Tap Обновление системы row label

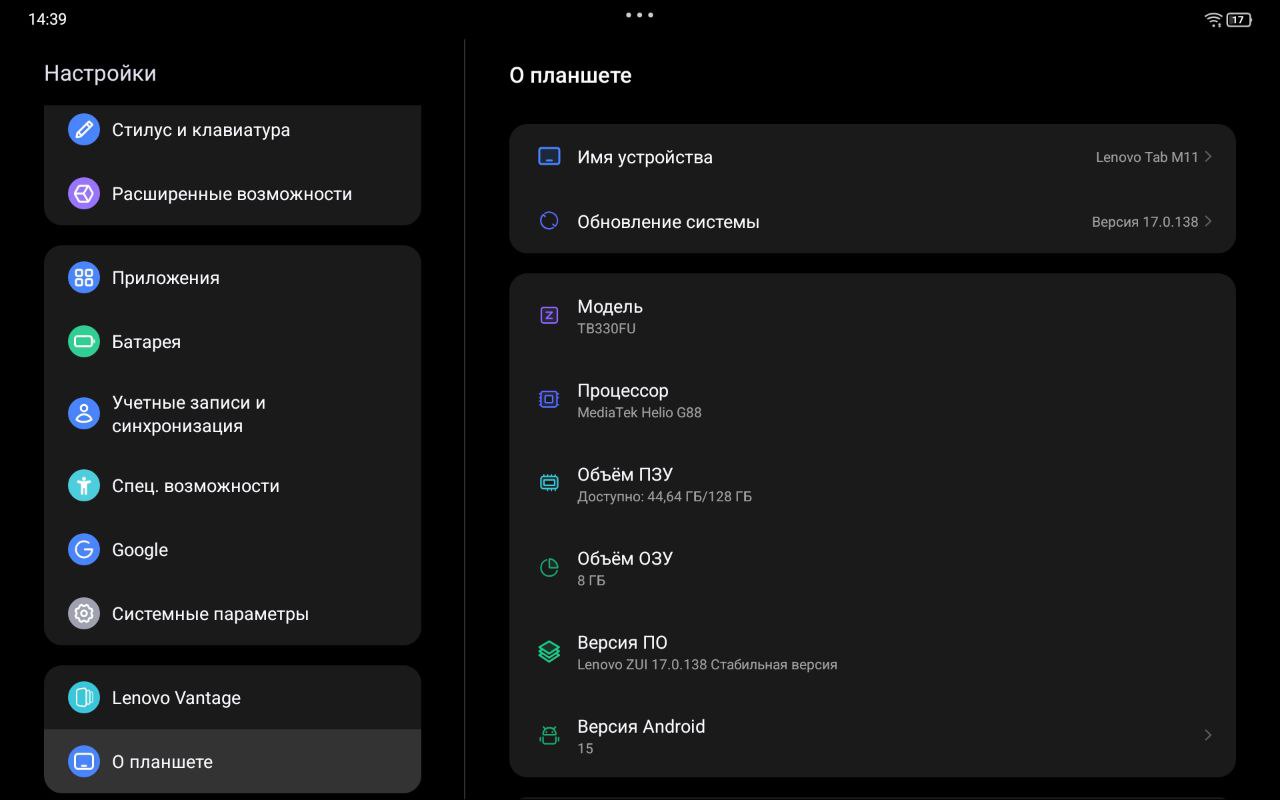668,222
